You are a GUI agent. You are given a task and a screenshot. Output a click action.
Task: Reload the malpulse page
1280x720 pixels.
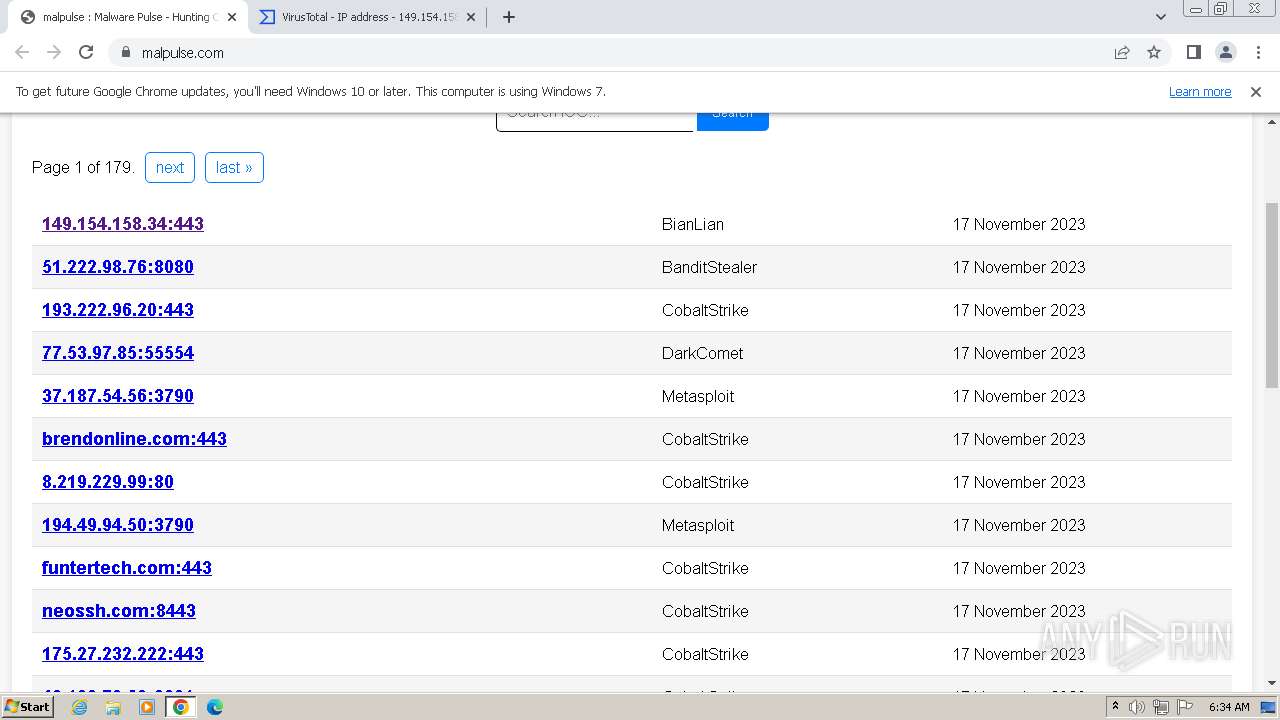86,52
